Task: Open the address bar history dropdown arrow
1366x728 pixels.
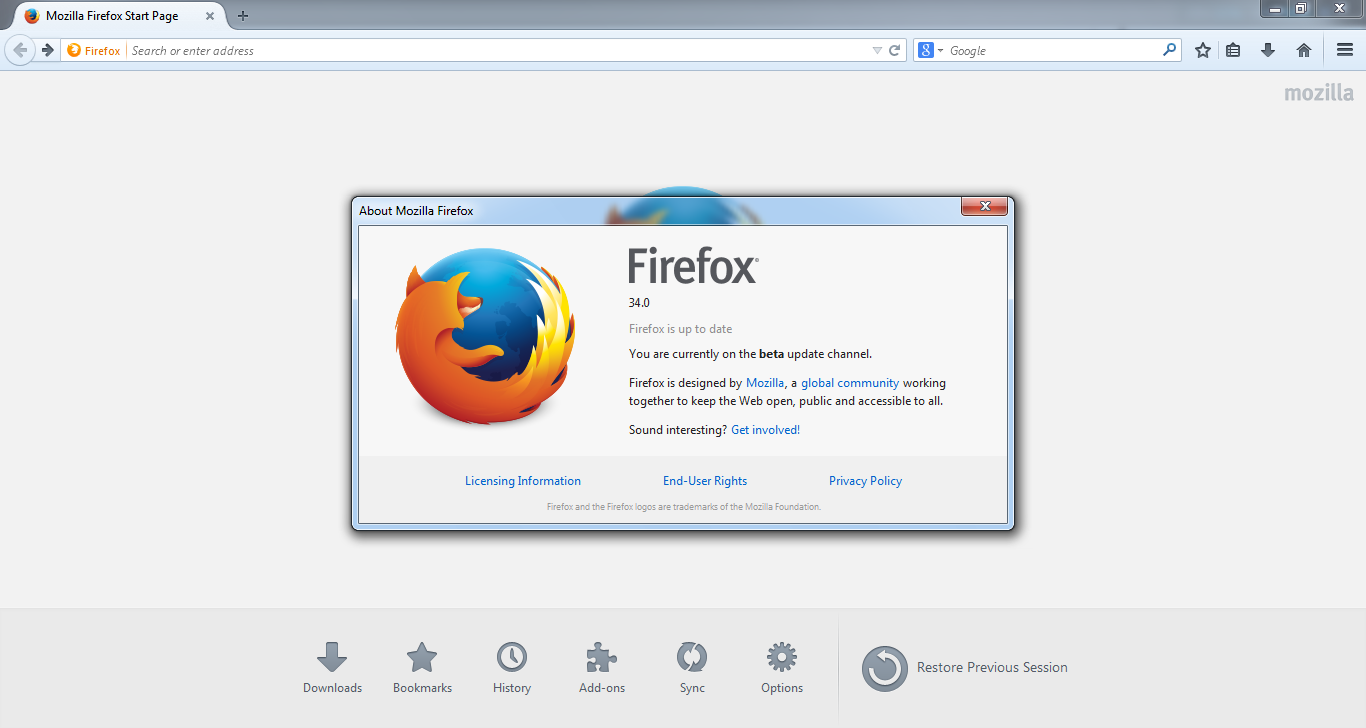Action: (x=877, y=50)
